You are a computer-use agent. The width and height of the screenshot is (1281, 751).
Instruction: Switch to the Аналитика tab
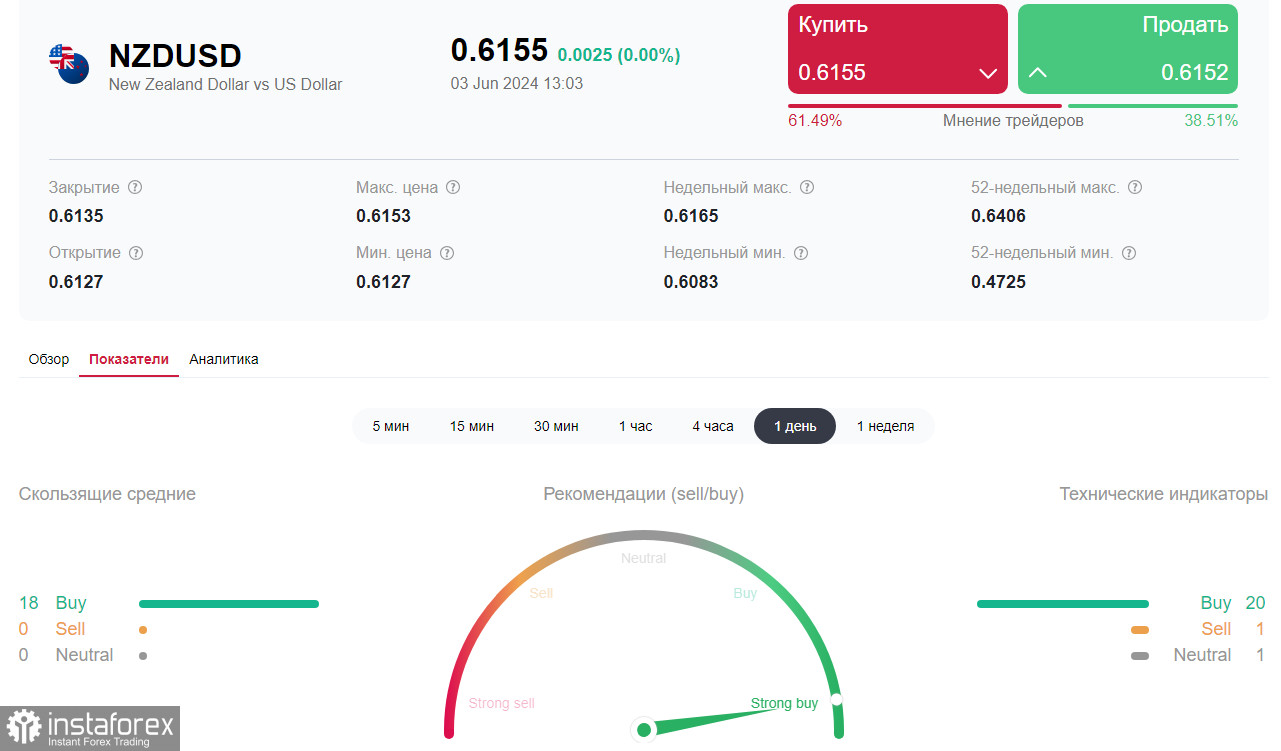click(x=224, y=359)
